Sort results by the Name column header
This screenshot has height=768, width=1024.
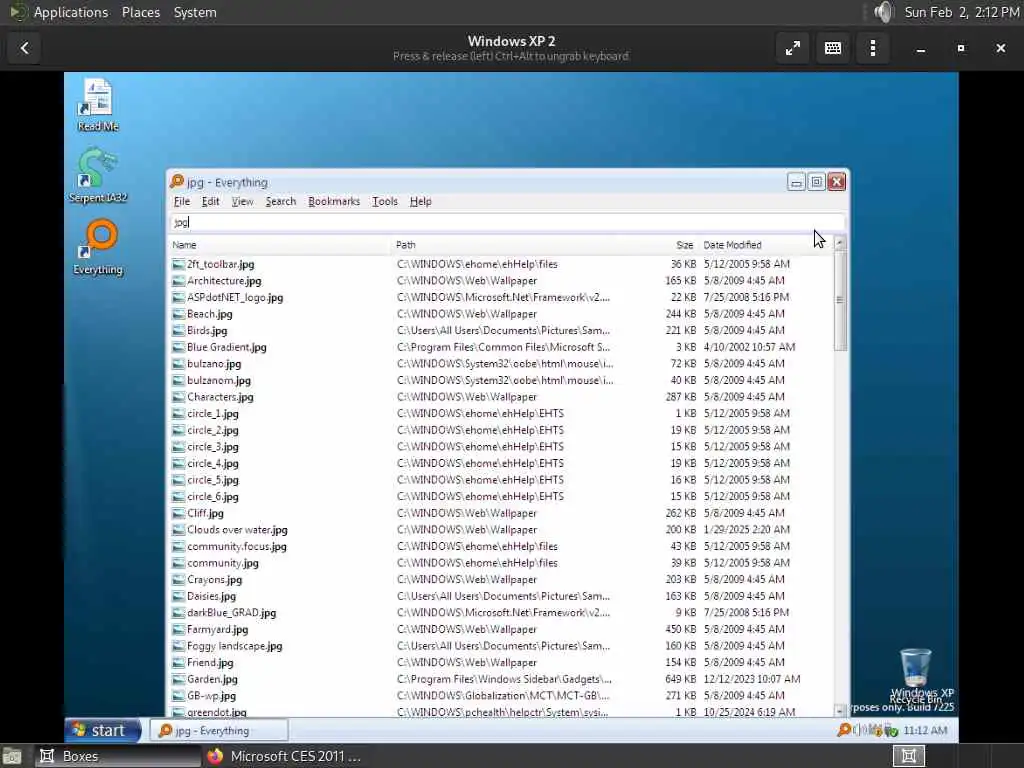click(x=280, y=245)
